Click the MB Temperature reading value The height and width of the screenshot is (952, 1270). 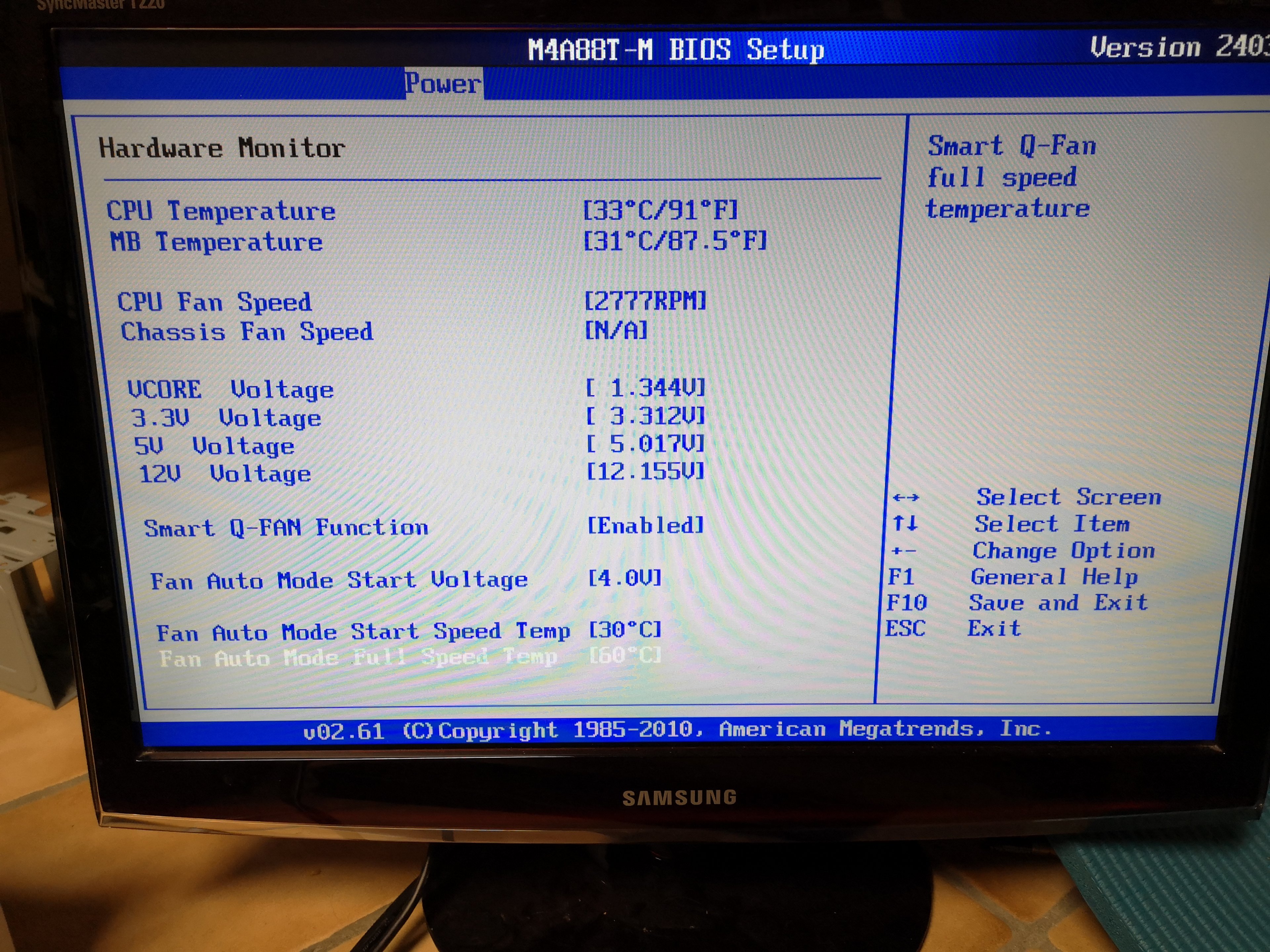(x=675, y=241)
